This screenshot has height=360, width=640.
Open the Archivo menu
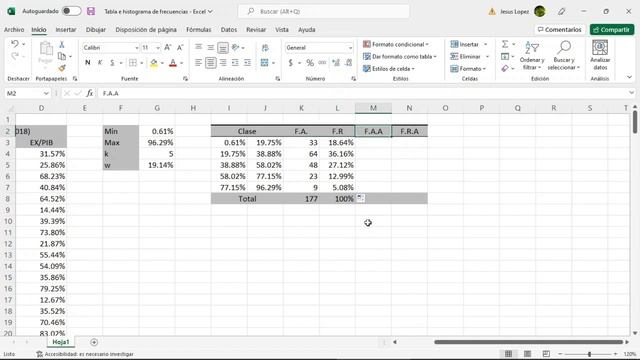tap(14, 30)
